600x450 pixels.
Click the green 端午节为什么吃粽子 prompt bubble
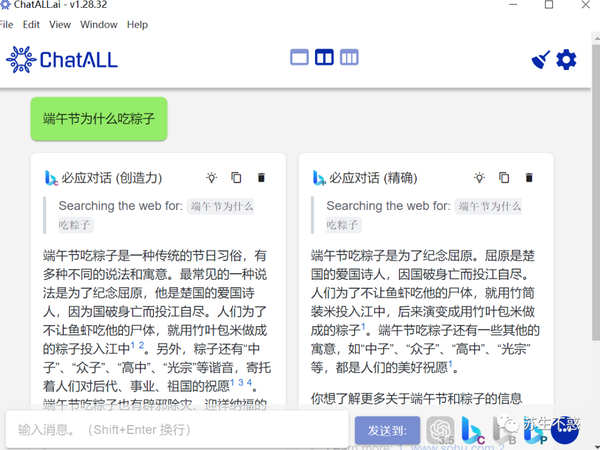point(99,119)
